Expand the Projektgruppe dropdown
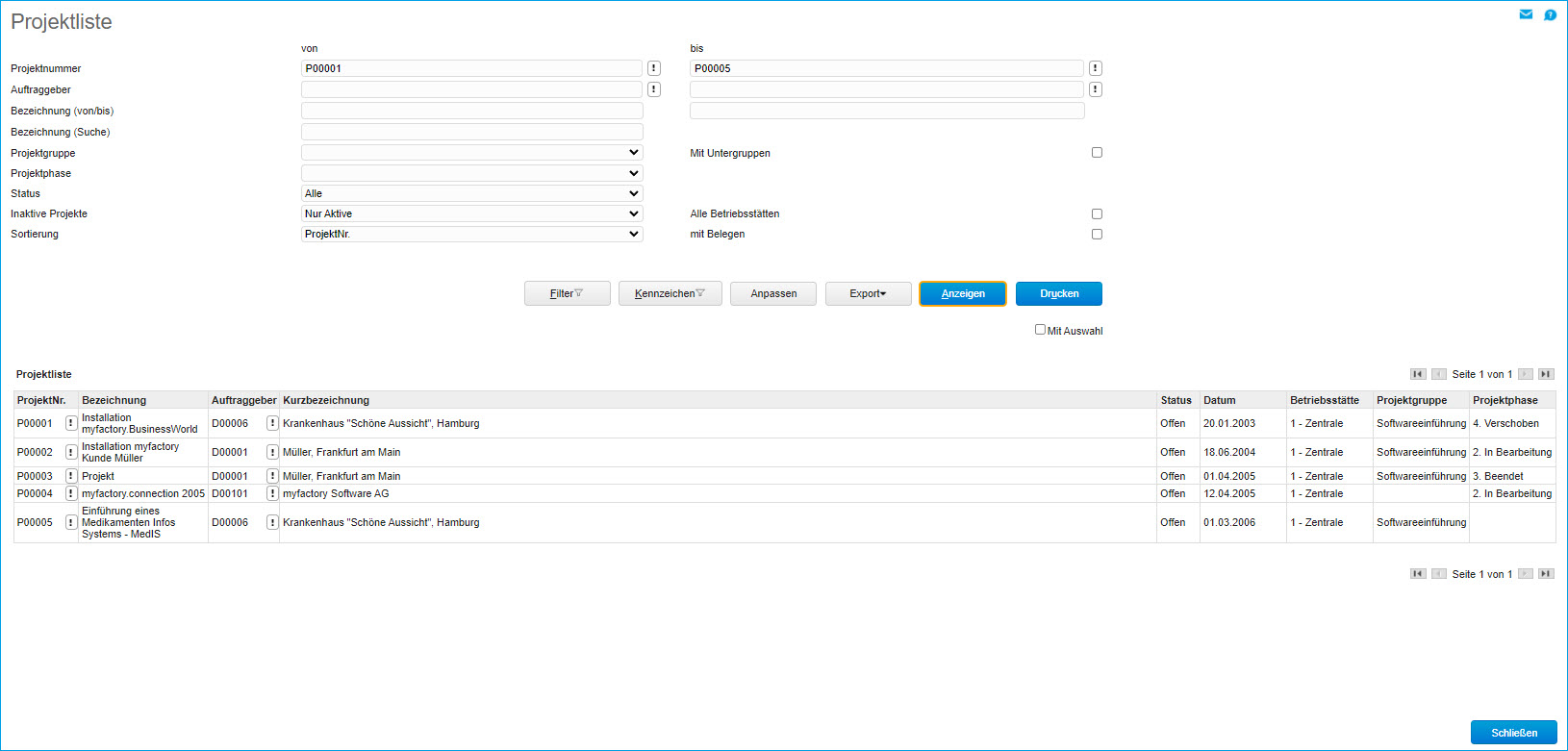 point(471,153)
